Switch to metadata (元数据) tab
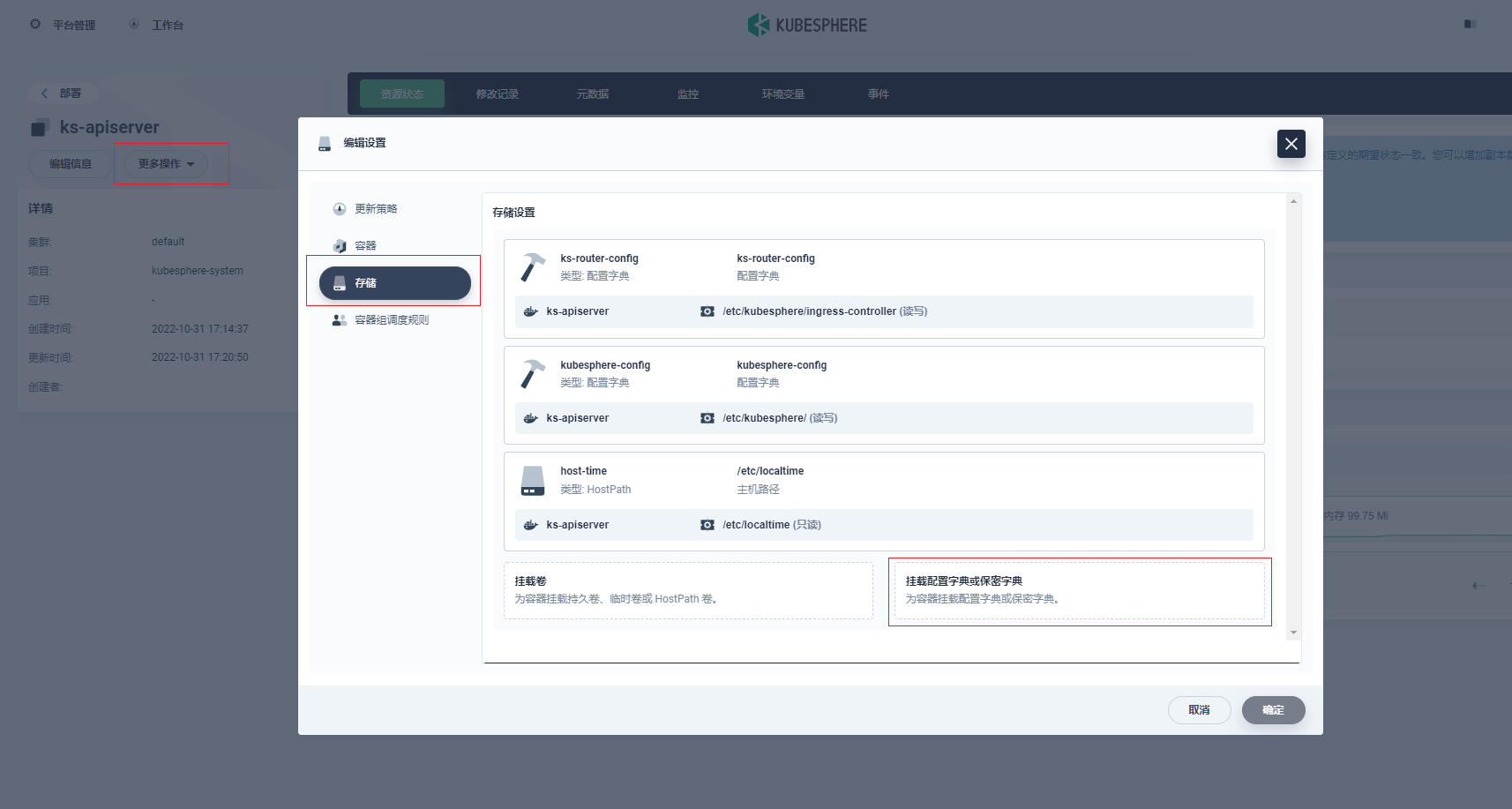Viewport: 1512px width, 809px height. [593, 94]
